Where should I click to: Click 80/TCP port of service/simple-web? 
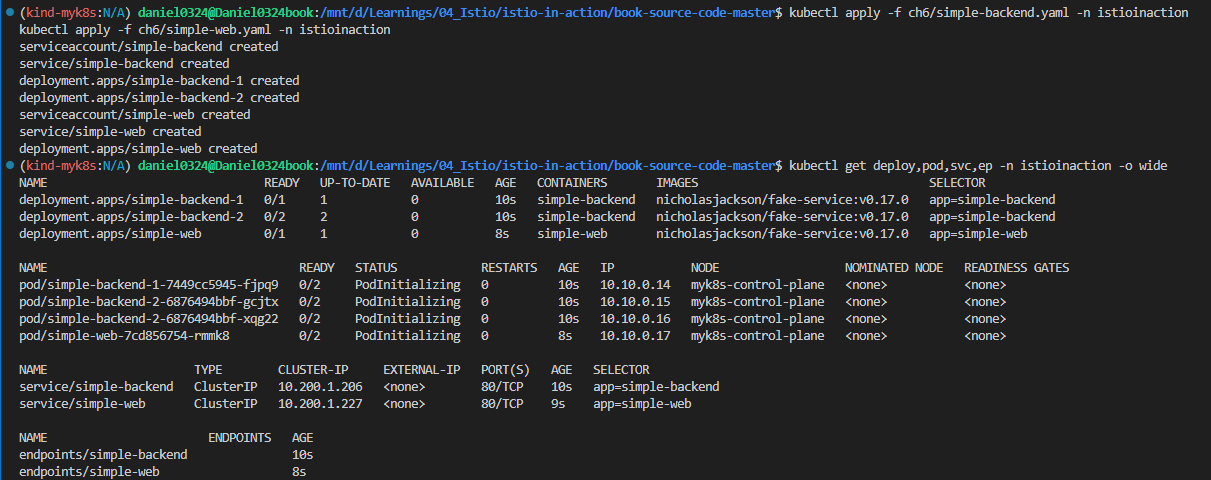click(502, 404)
